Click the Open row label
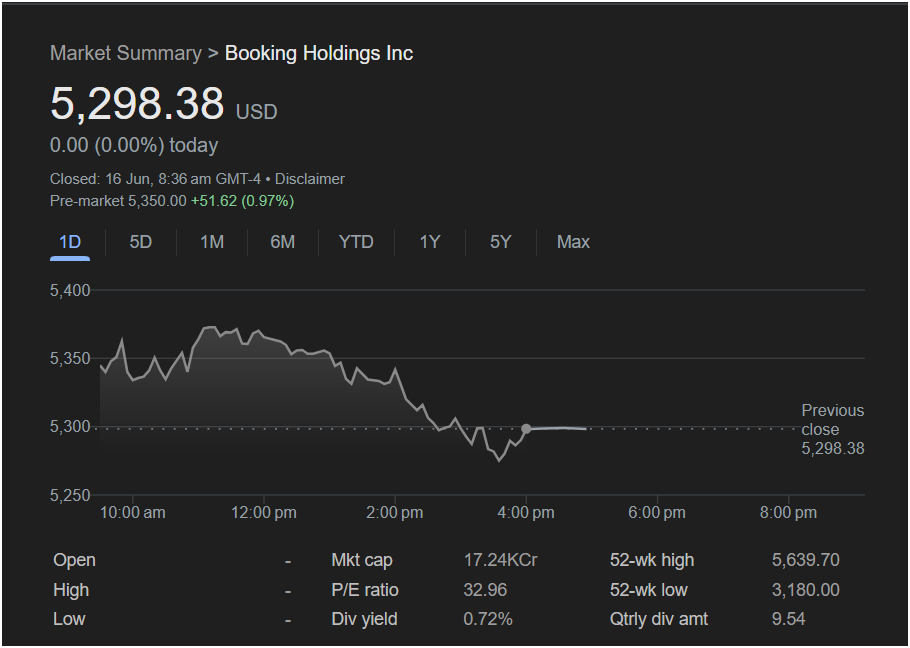910x648 pixels. pyautogui.click(x=74, y=560)
